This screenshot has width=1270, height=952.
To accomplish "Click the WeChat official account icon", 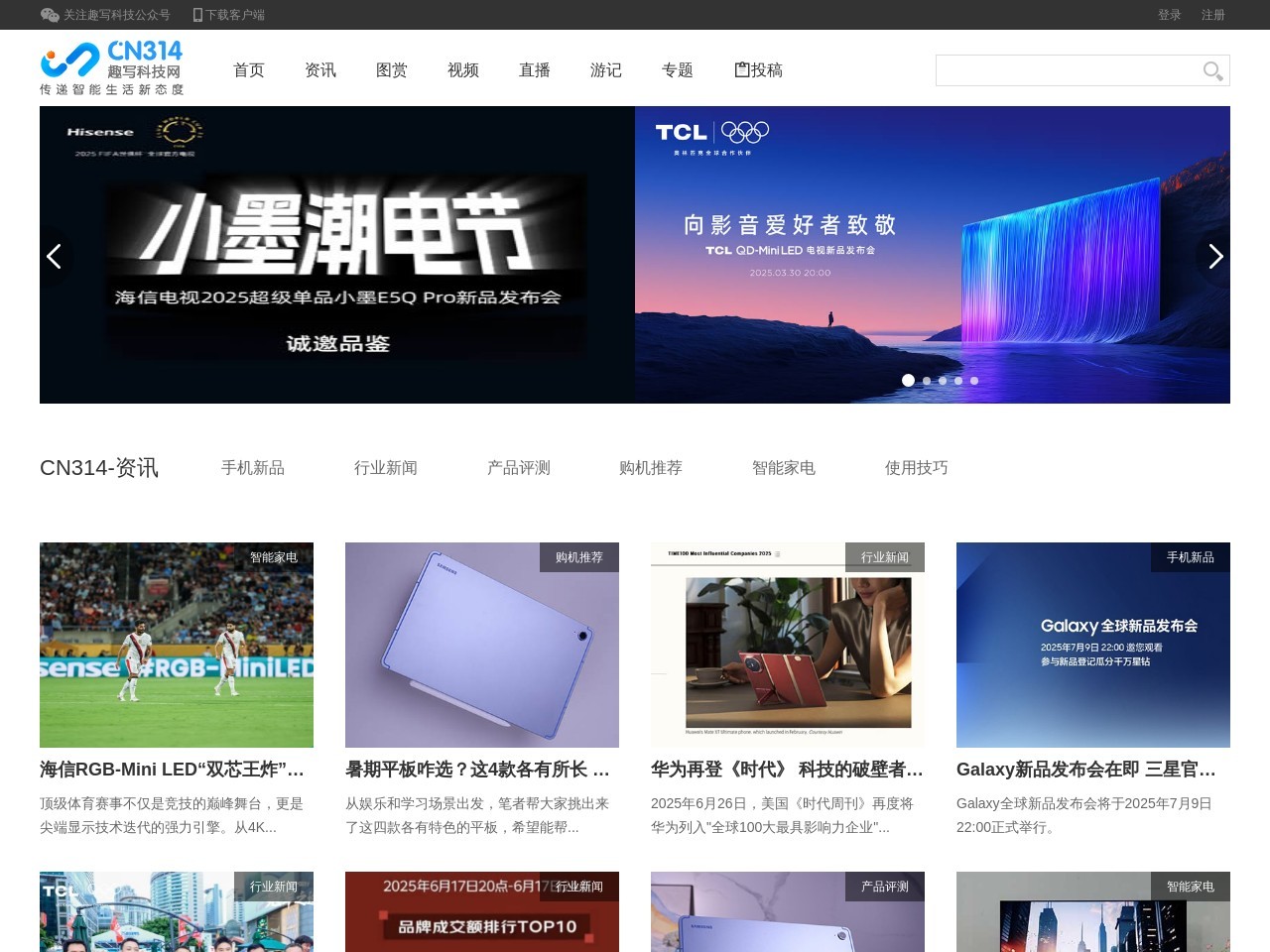I will (49, 15).
